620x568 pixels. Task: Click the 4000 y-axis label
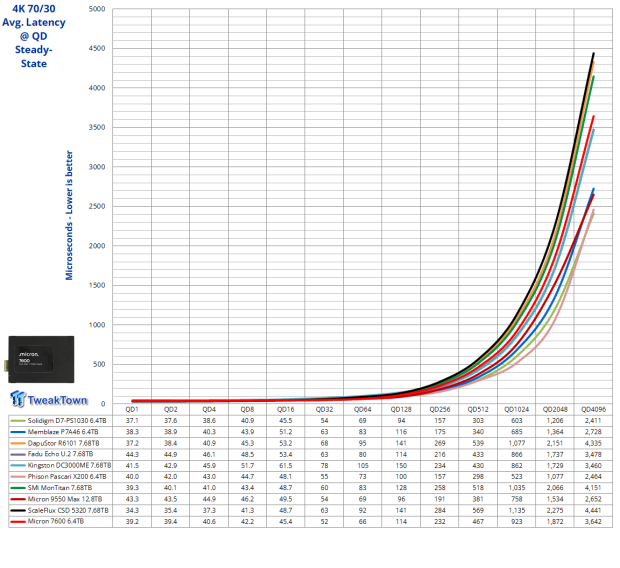tap(97, 88)
